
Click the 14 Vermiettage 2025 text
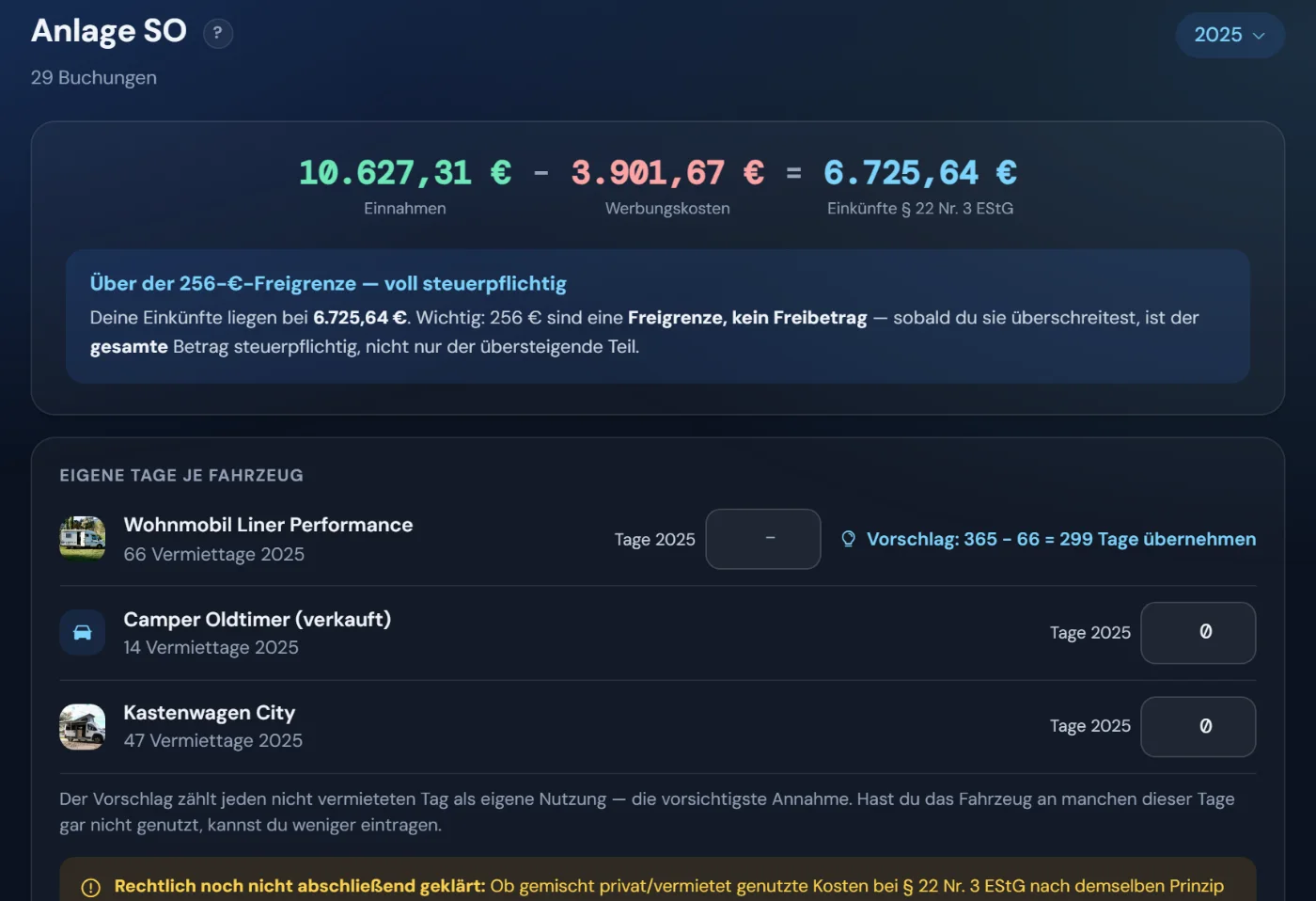pyautogui.click(x=211, y=648)
